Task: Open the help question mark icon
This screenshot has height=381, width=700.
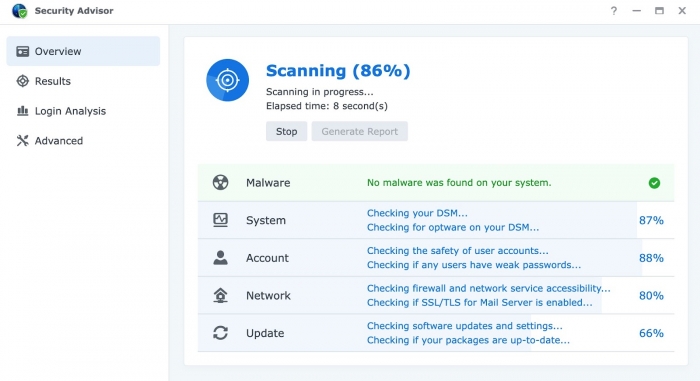Action: (x=614, y=11)
